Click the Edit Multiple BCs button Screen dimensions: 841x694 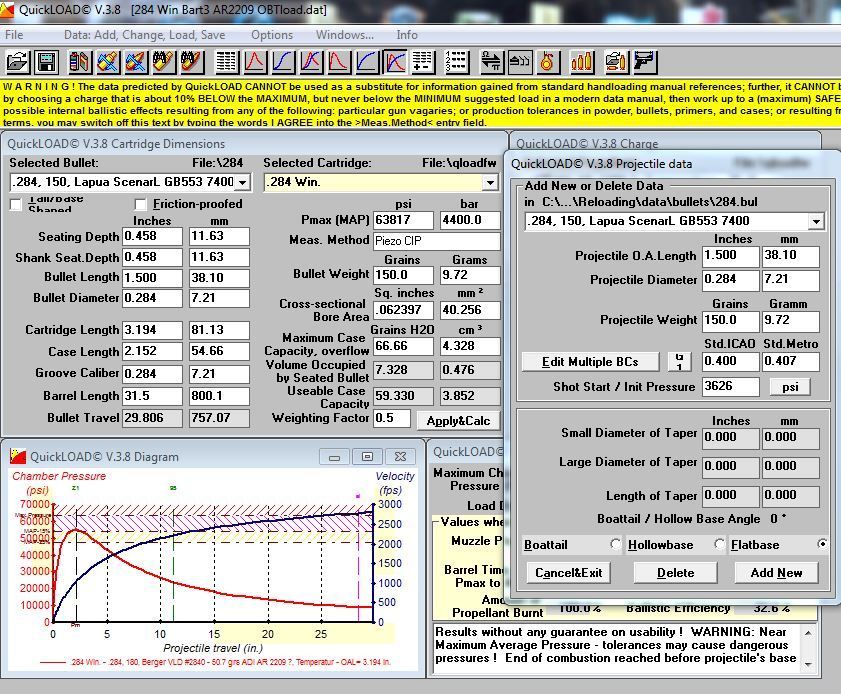[590, 362]
